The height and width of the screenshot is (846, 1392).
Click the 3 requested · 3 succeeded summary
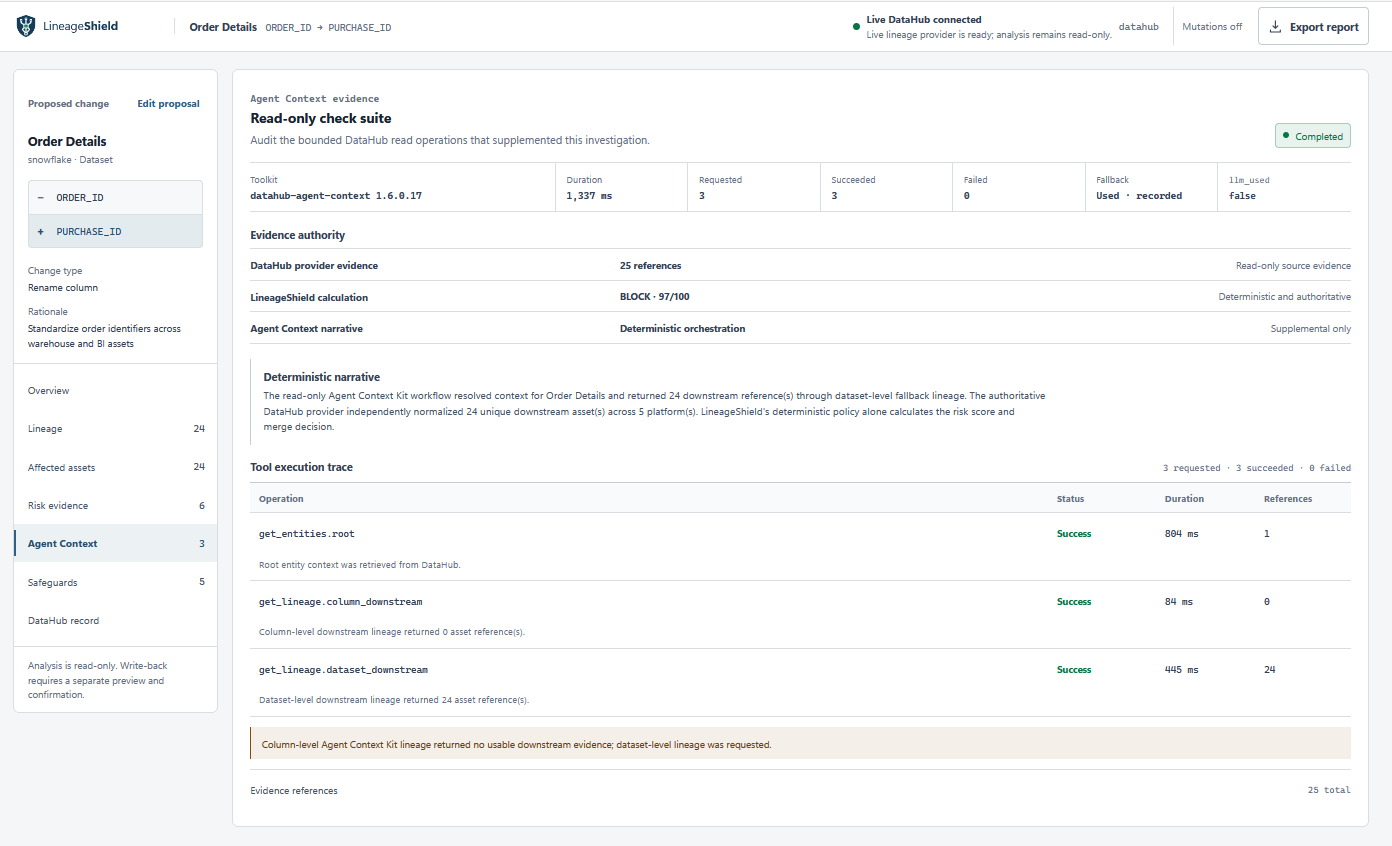click(1257, 468)
